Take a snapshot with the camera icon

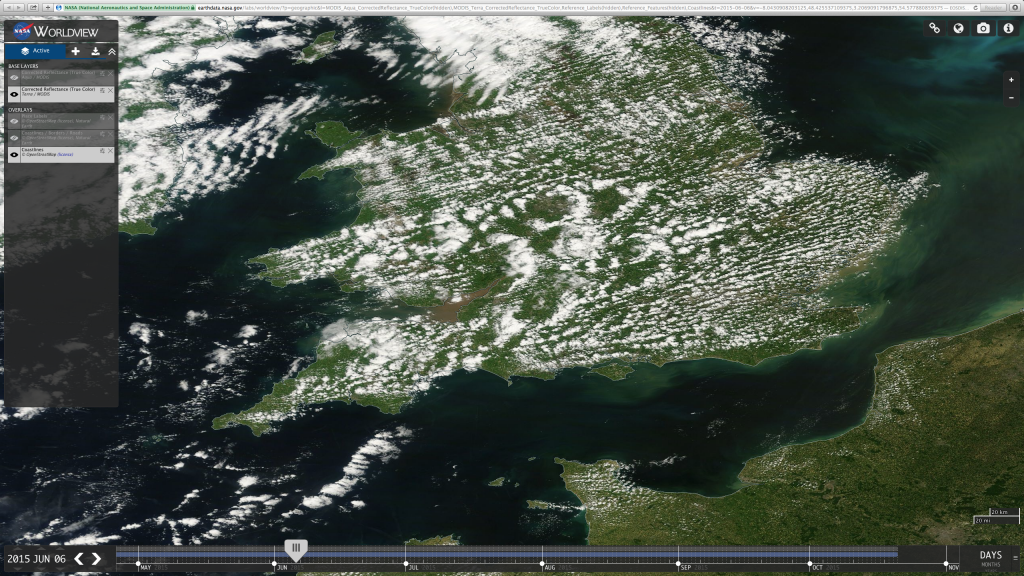pos(983,28)
